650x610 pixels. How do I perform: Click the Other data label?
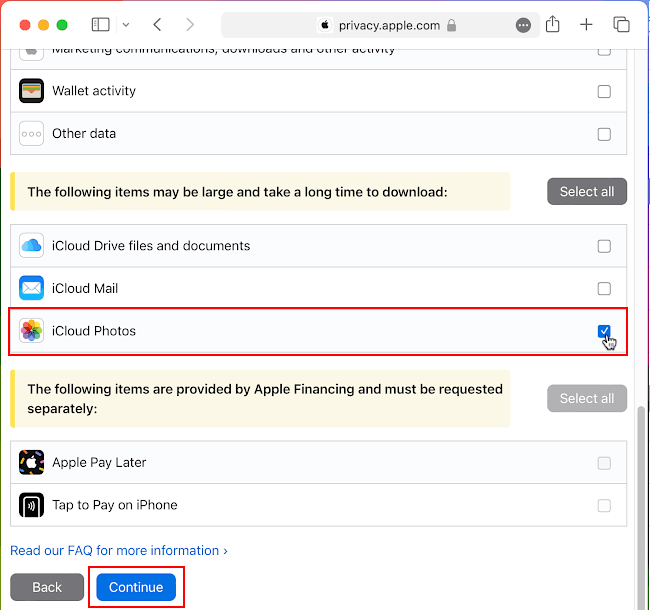click(84, 133)
